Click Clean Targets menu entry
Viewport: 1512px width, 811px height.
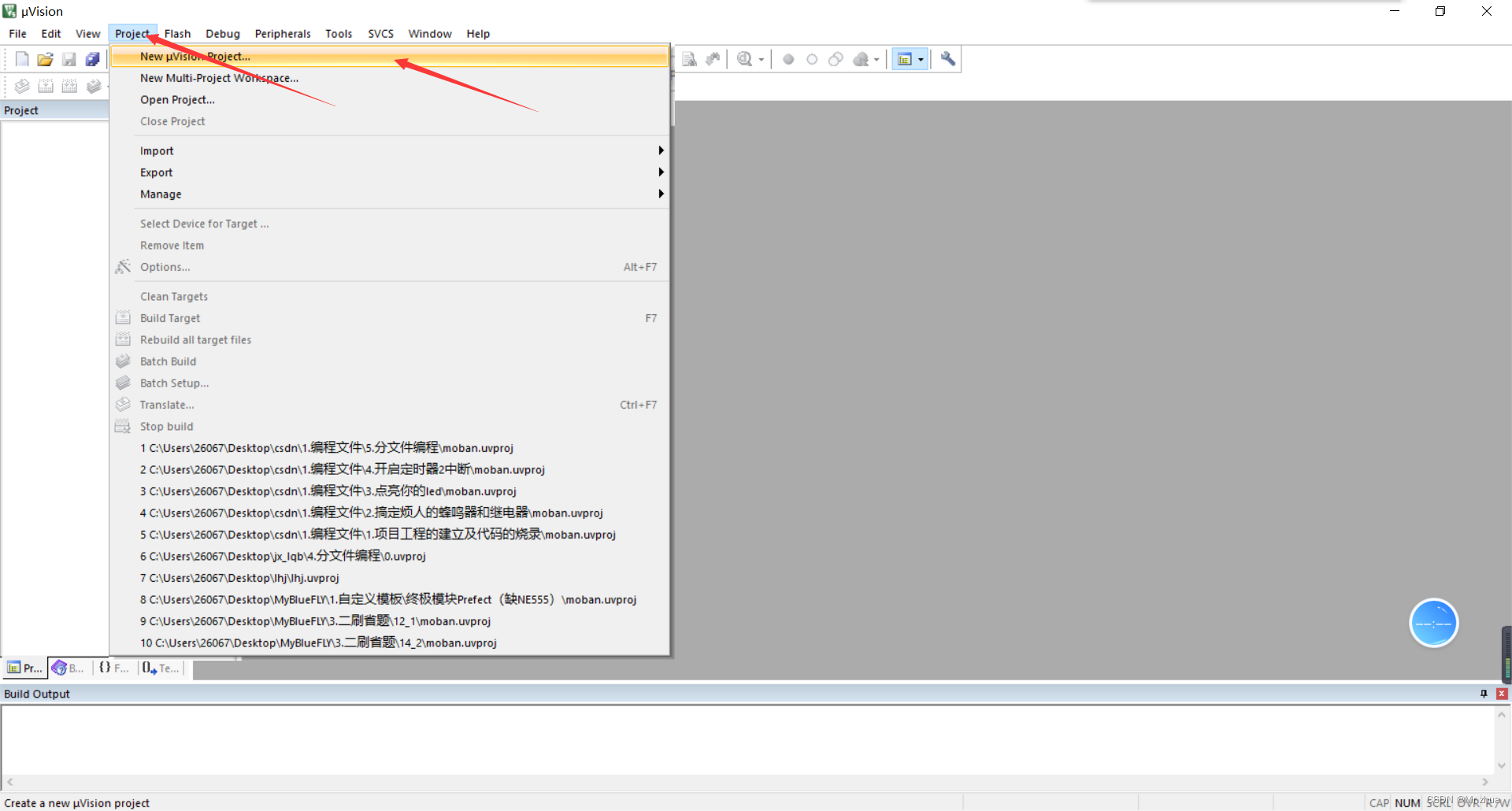[x=391, y=297]
